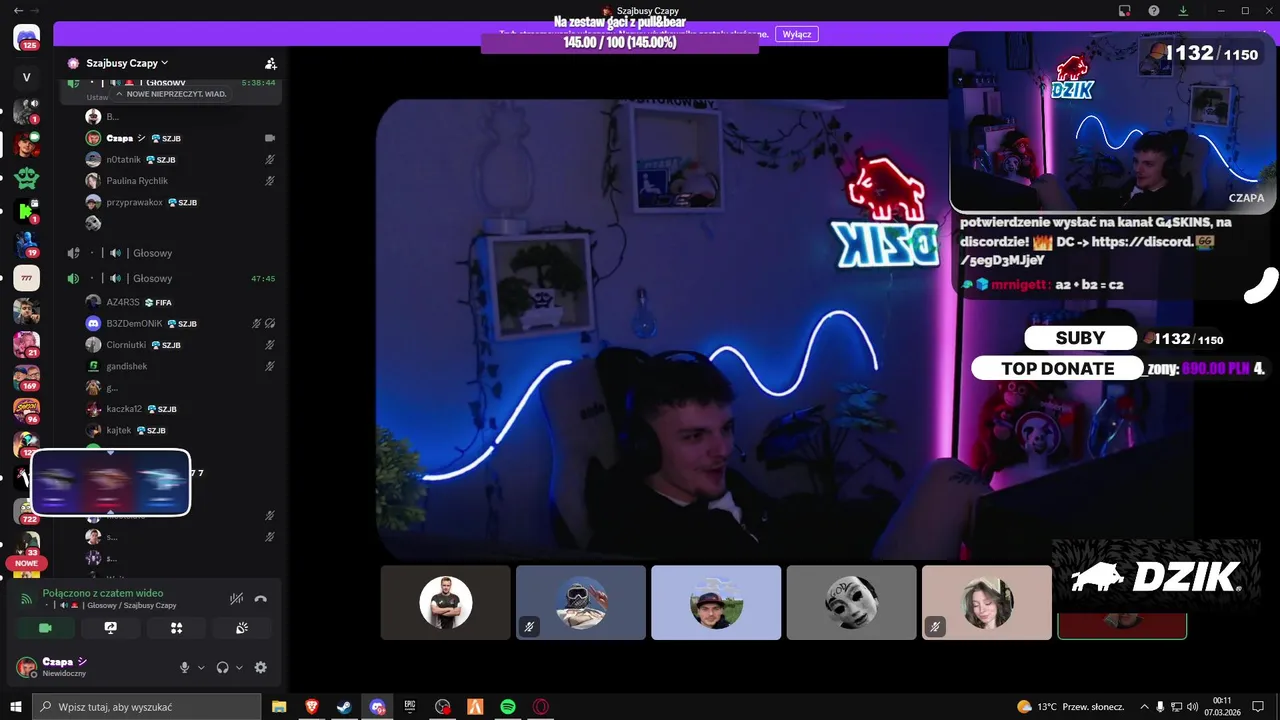Open the soundboard button
Viewport: 1280px width, 720px height.
click(242, 628)
